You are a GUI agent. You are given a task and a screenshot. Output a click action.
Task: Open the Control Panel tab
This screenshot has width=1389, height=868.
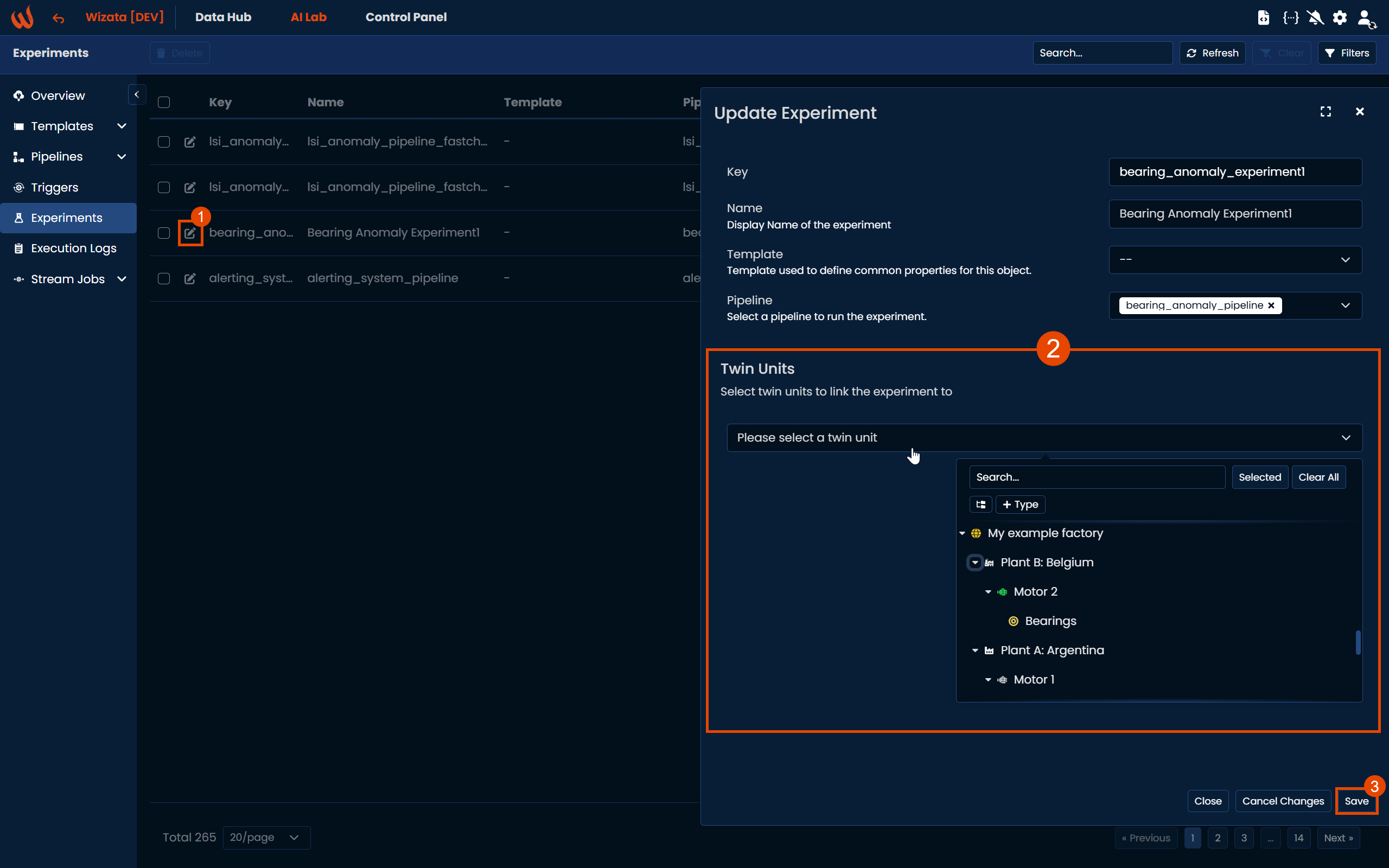coord(406,17)
